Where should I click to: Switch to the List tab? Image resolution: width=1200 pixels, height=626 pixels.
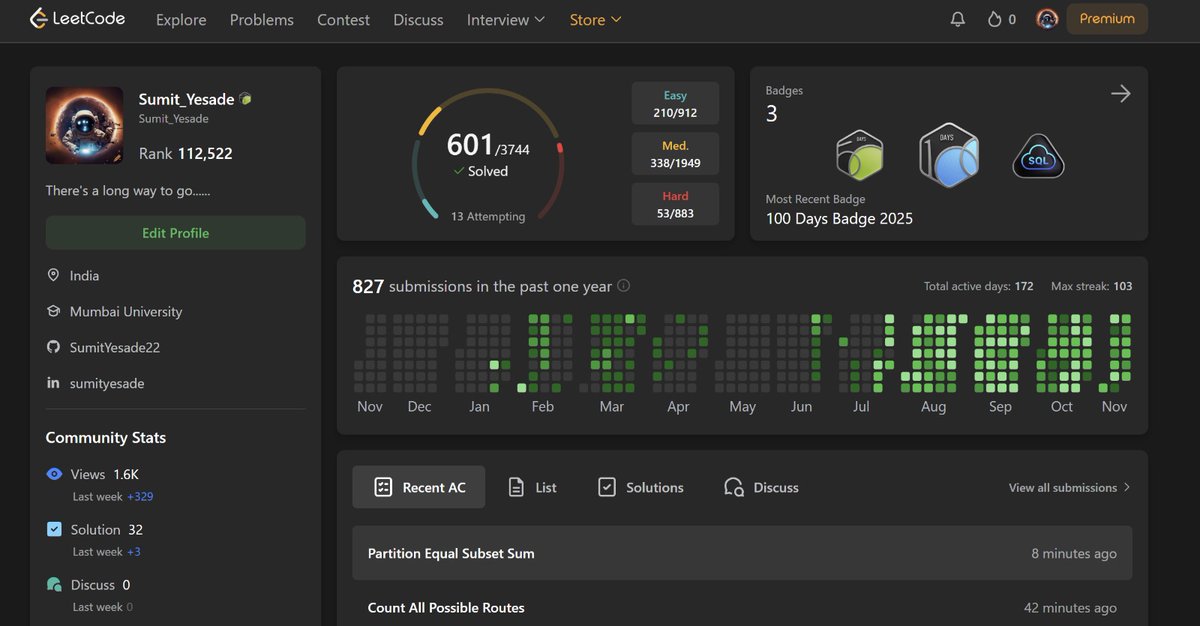tap(532, 487)
